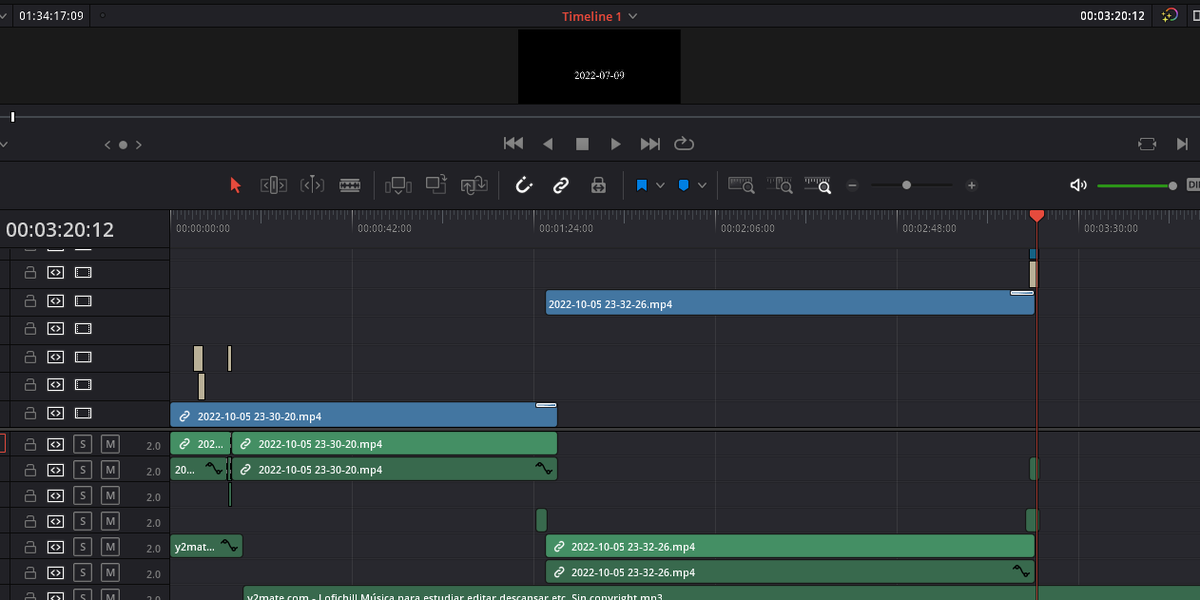Activate the Dynamic Trim Mode tool
This screenshot has width=1200, height=600.
pos(312,185)
